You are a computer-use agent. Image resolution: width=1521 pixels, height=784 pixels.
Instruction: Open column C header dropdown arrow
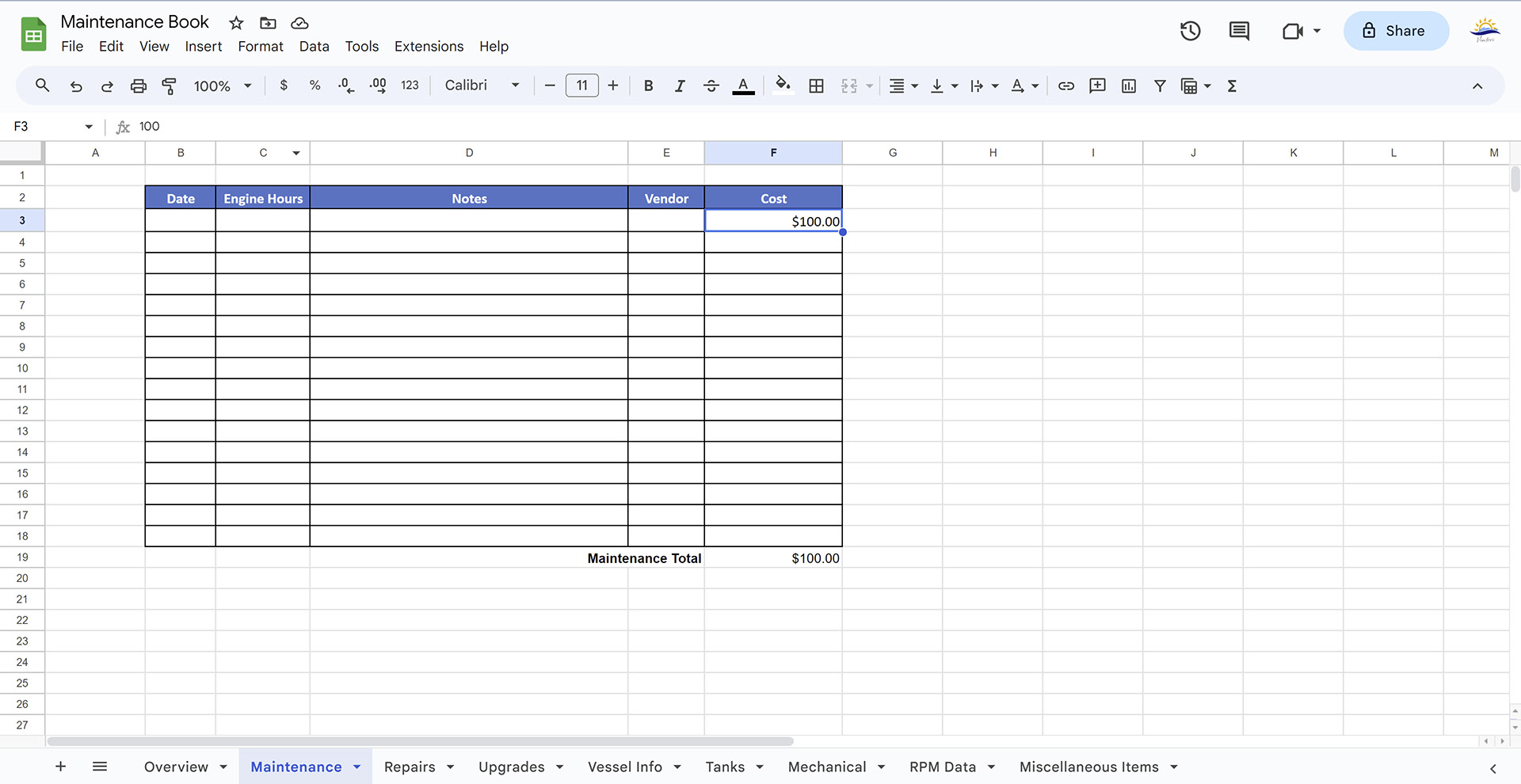(x=296, y=153)
